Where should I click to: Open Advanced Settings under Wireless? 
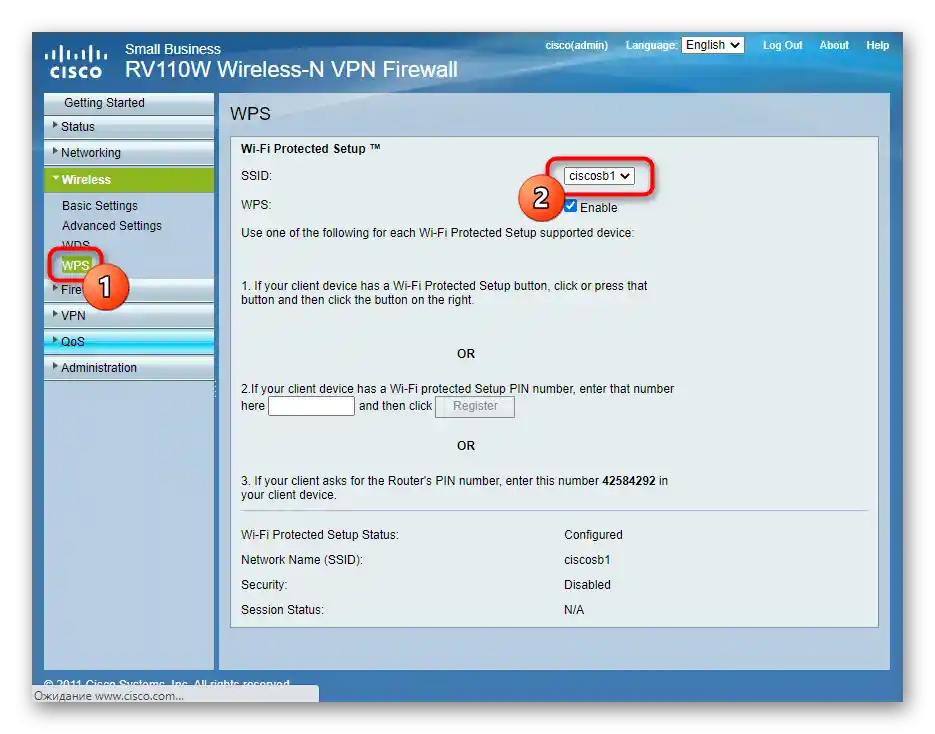(112, 226)
